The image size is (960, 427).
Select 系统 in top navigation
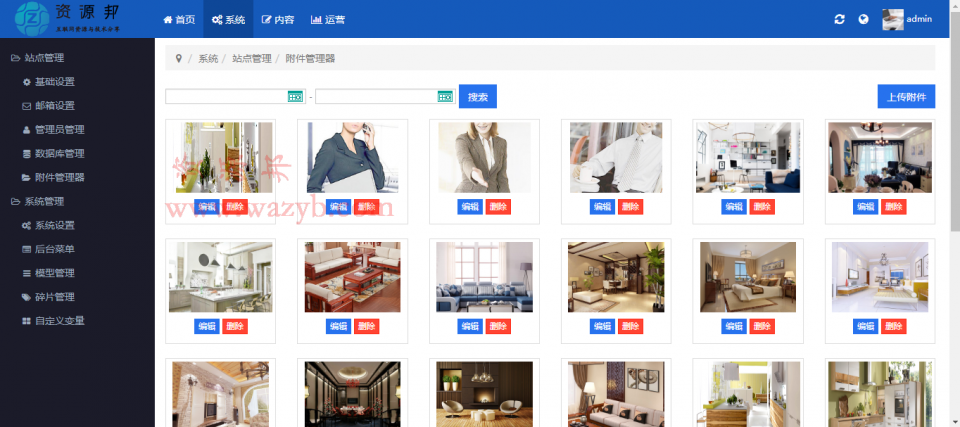228,20
